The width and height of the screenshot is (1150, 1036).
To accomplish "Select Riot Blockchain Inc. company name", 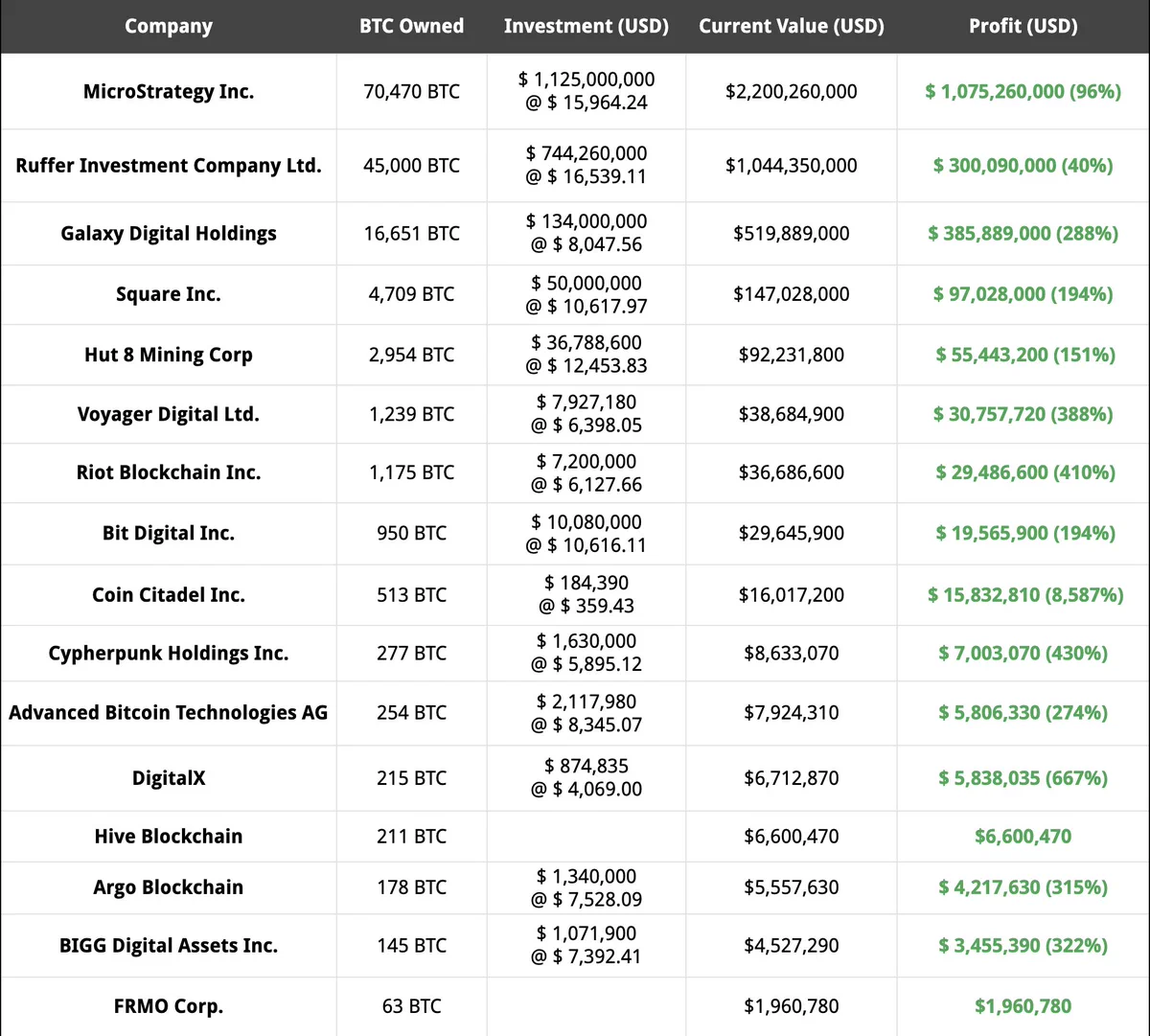I will [169, 472].
